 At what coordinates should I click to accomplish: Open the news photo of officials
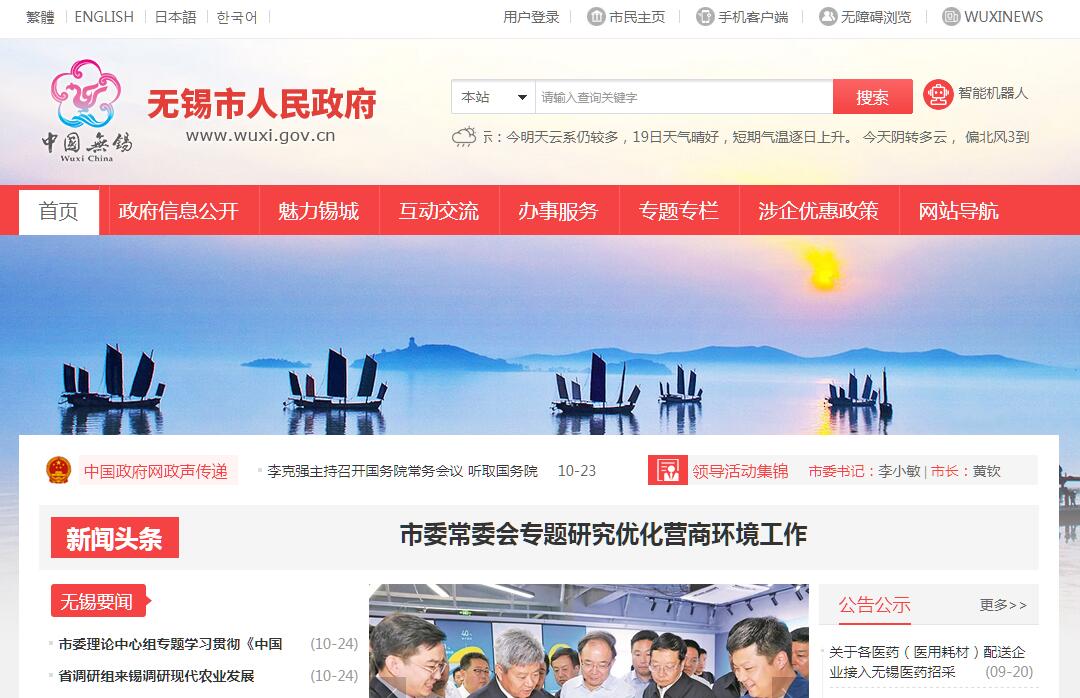coord(589,641)
